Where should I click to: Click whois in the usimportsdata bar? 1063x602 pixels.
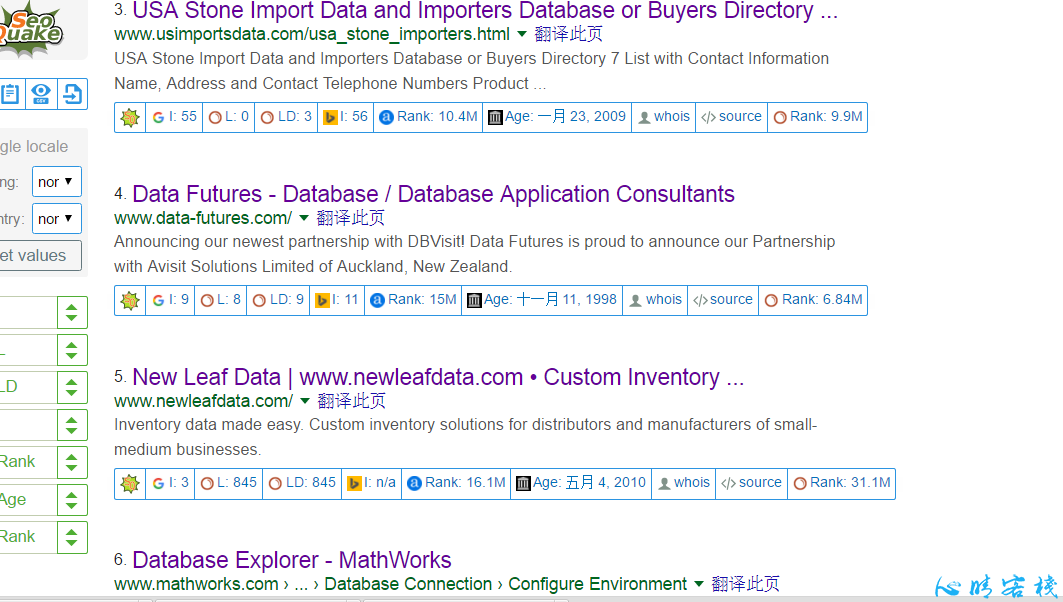click(664, 117)
